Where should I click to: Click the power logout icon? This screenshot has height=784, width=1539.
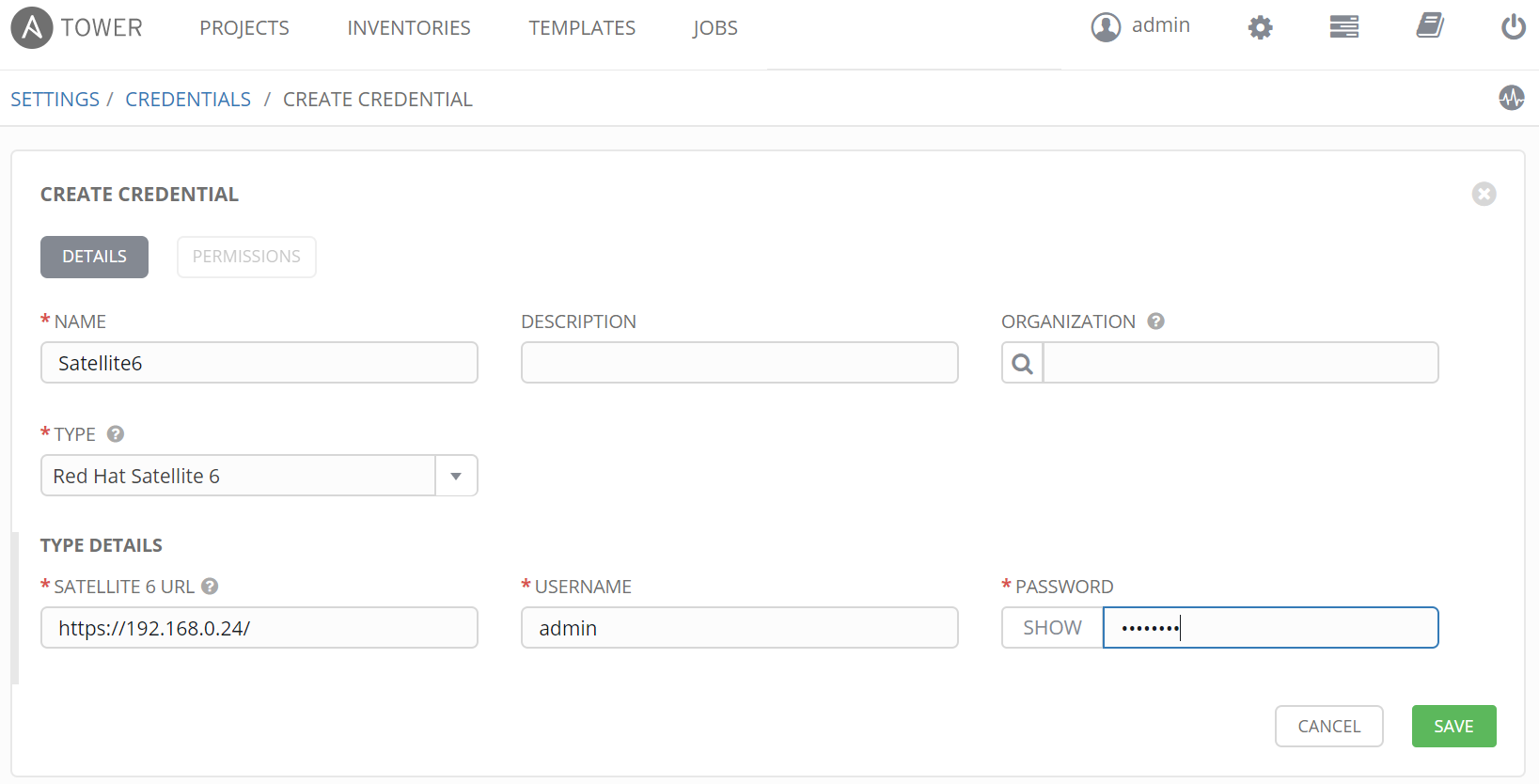click(x=1513, y=26)
